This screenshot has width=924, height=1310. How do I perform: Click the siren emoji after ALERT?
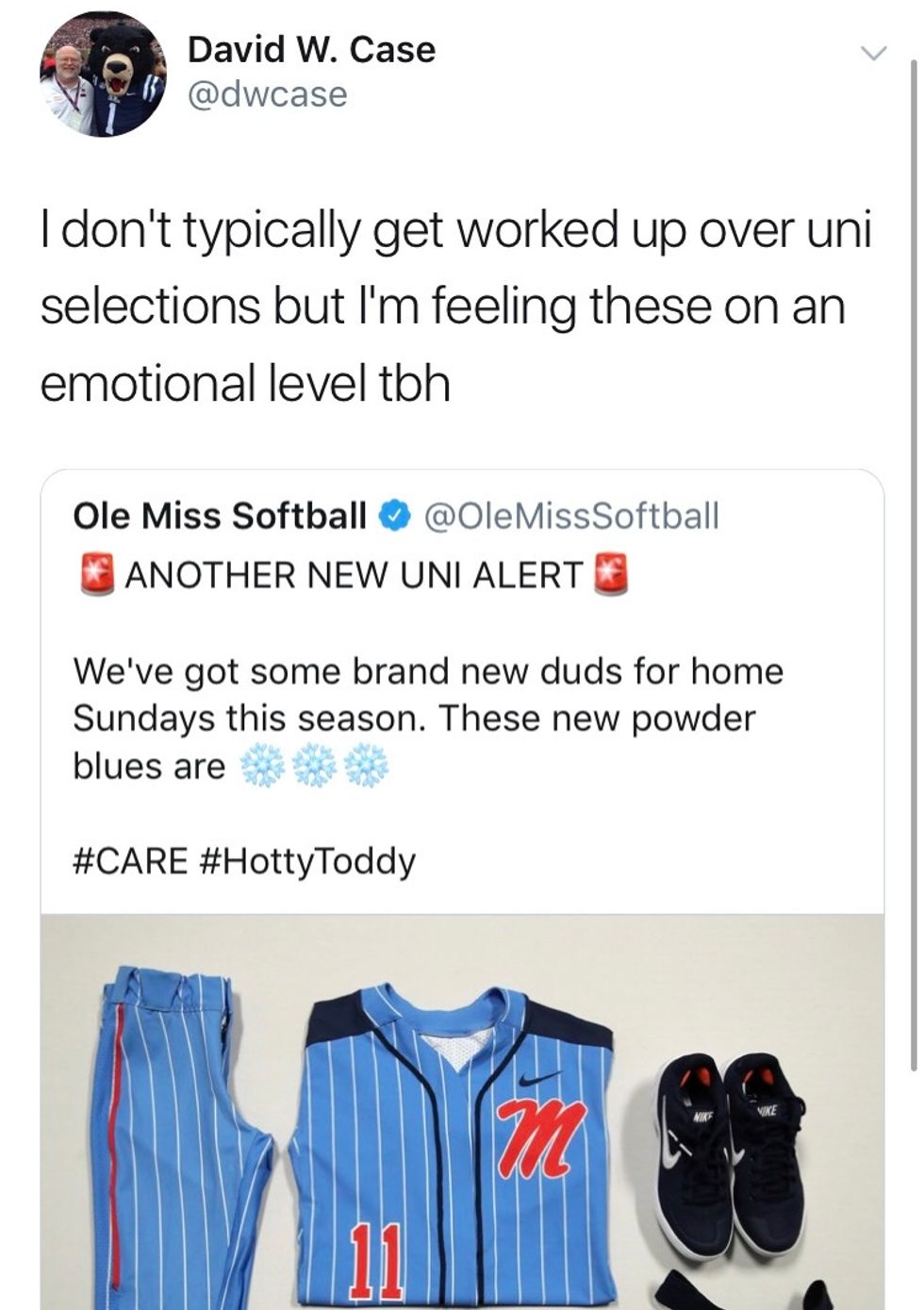coord(610,574)
